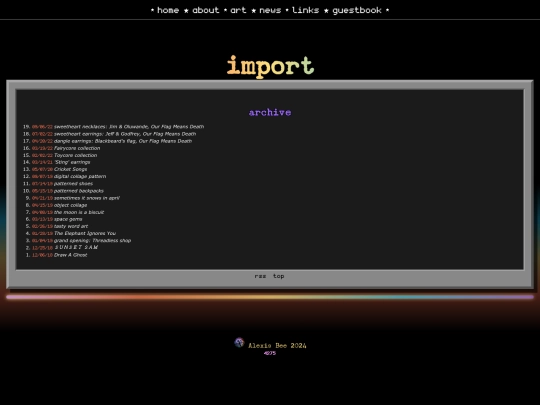Open 'sweetheart necklaces: Jim & Oluwande' post
The height and width of the screenshot is (405, 540).
coord(129,127)
